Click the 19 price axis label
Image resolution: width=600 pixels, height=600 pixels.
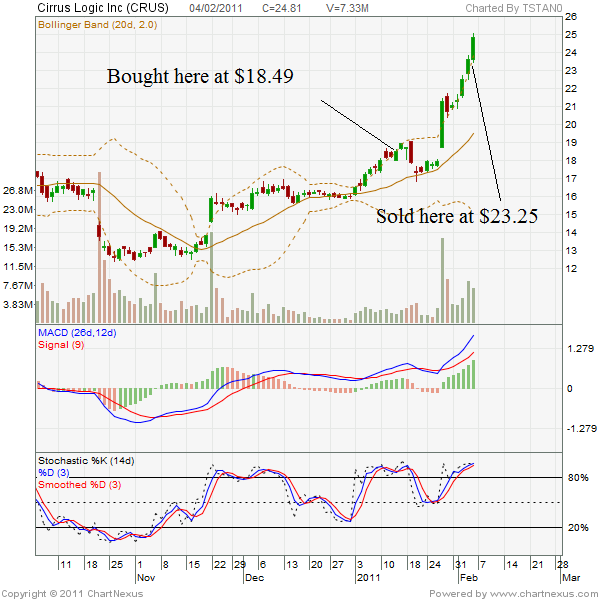click(571, 142)
